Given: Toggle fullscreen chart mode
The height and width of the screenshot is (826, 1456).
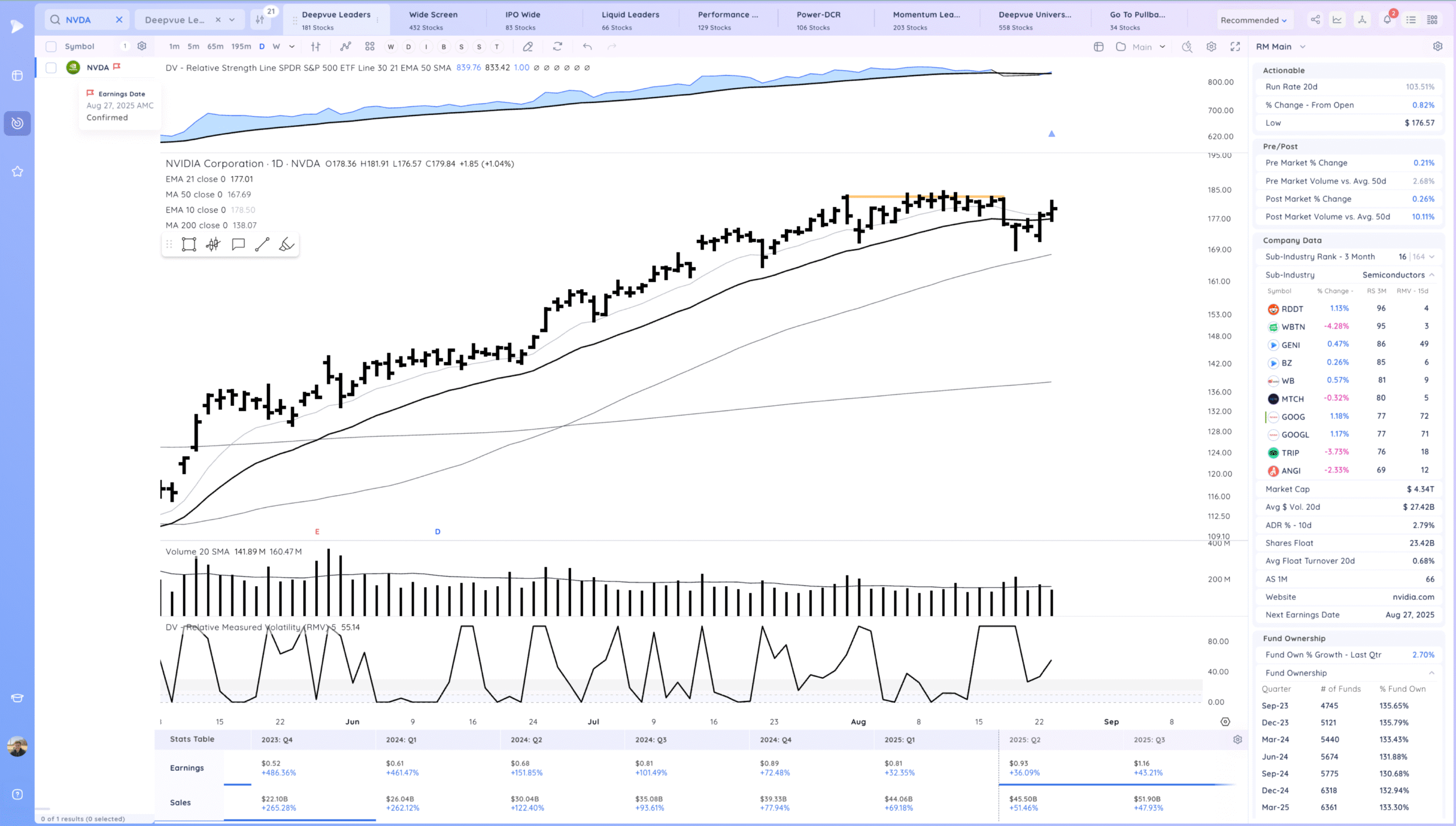Looking at the screenshot, I should [1235, 47].
